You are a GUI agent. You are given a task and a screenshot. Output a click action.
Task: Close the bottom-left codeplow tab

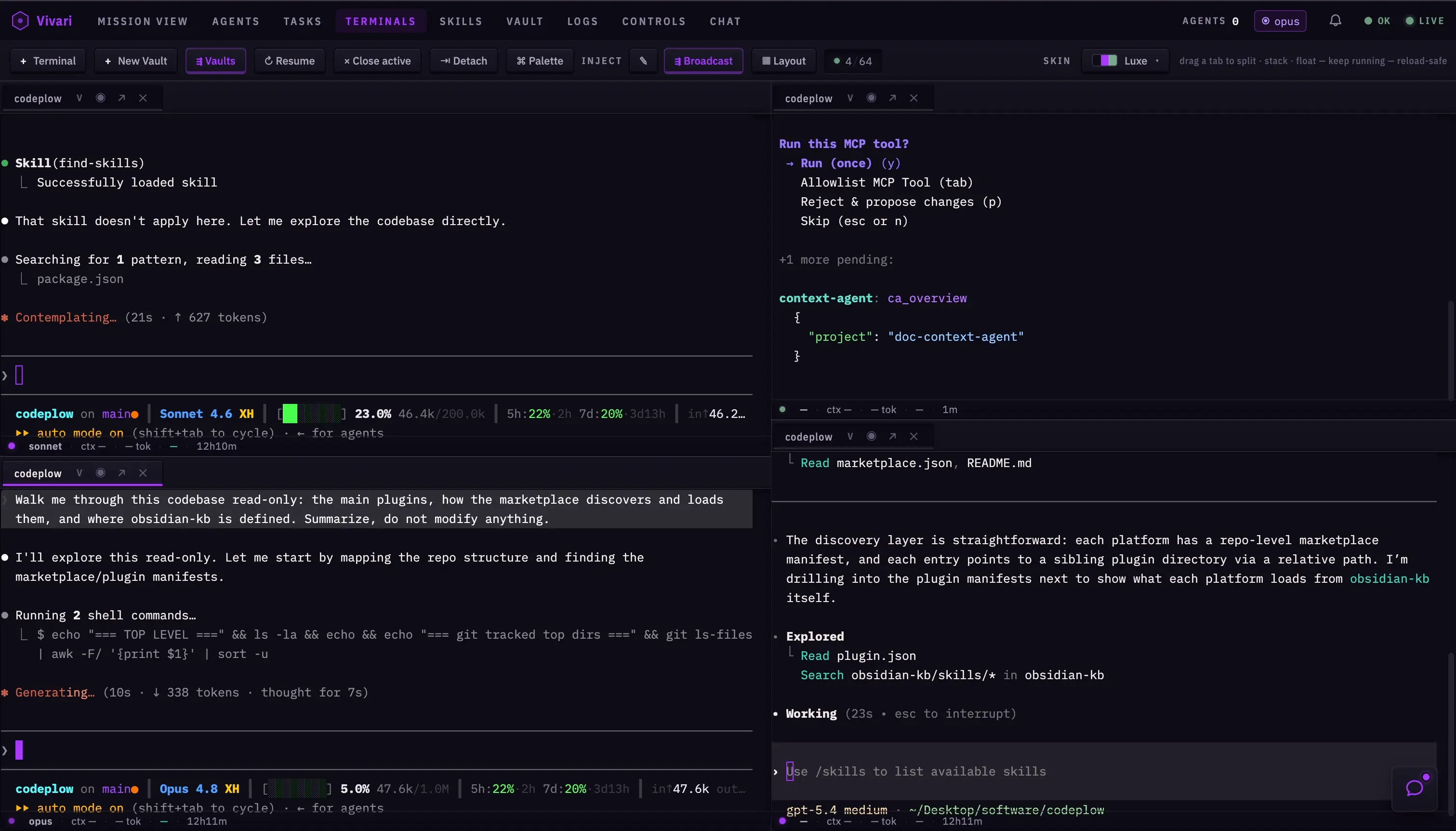coord(143,473)
